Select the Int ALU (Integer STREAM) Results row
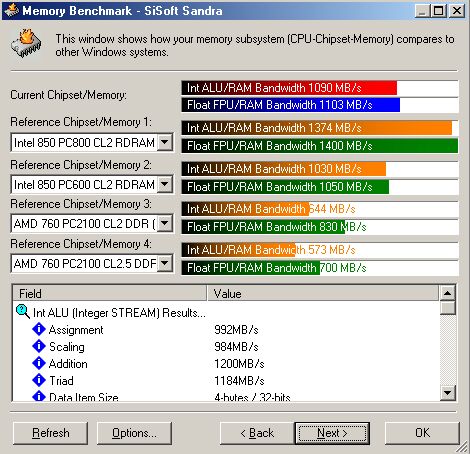 (x=119, y=313)
